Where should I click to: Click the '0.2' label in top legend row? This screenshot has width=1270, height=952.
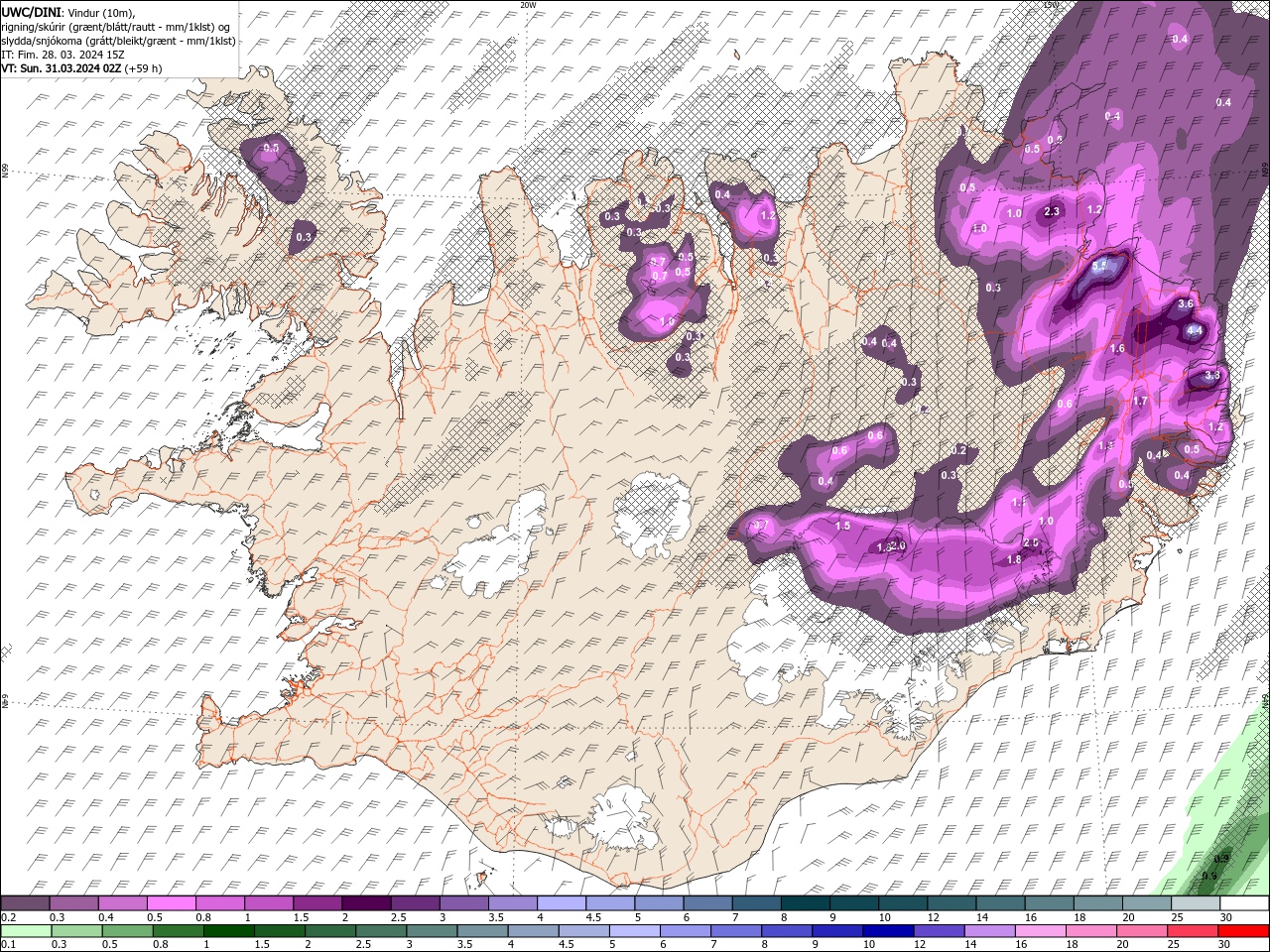(x=8, y=917)
